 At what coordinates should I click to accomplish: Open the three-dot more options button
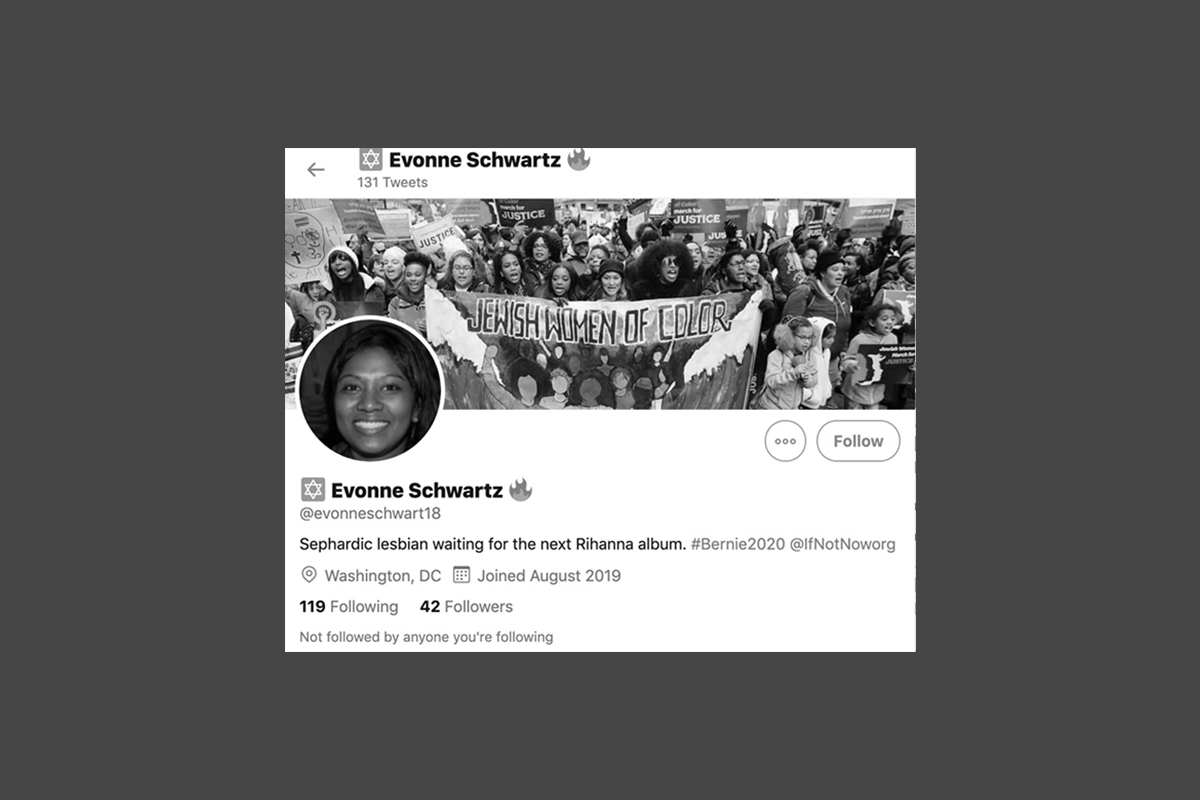pyautogui.click(x=785, y=441)
